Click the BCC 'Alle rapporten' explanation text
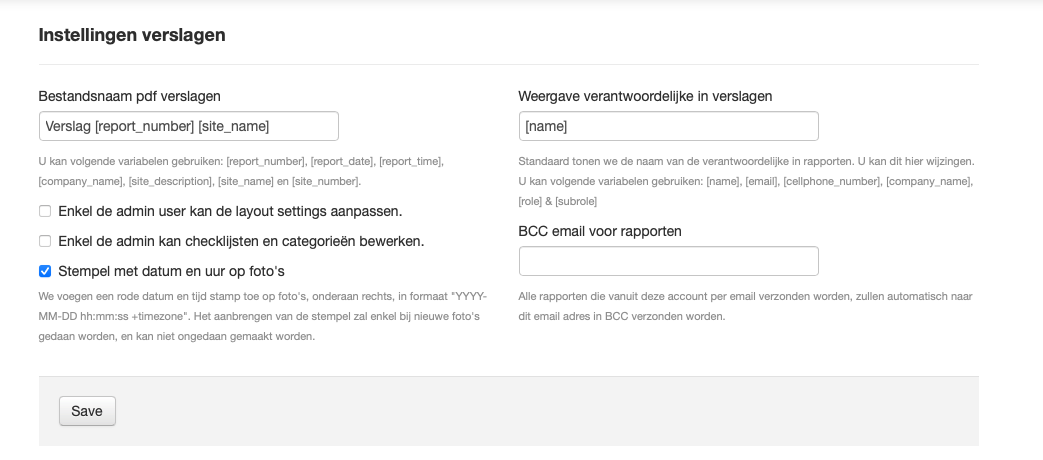1043x460 pixels. coord(745,306)
